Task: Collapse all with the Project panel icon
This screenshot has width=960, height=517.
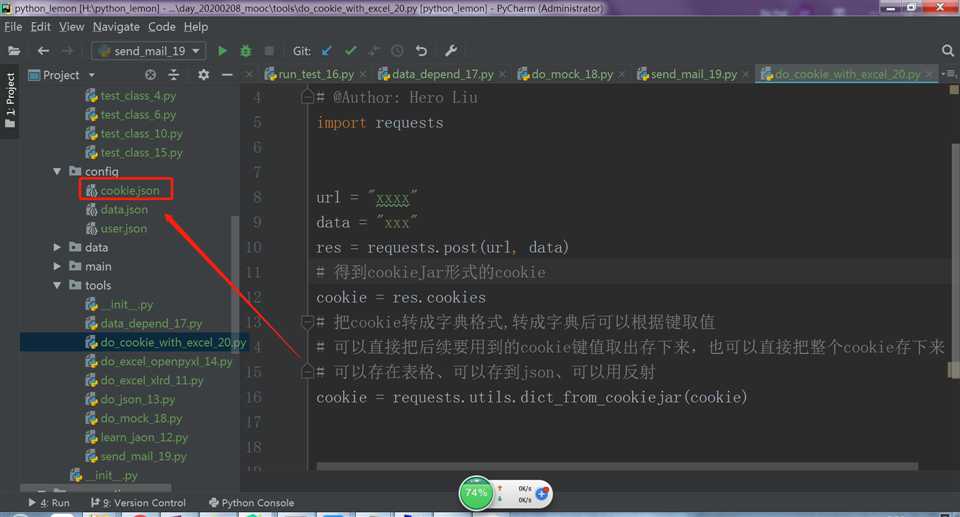Action: coord(174,75)
